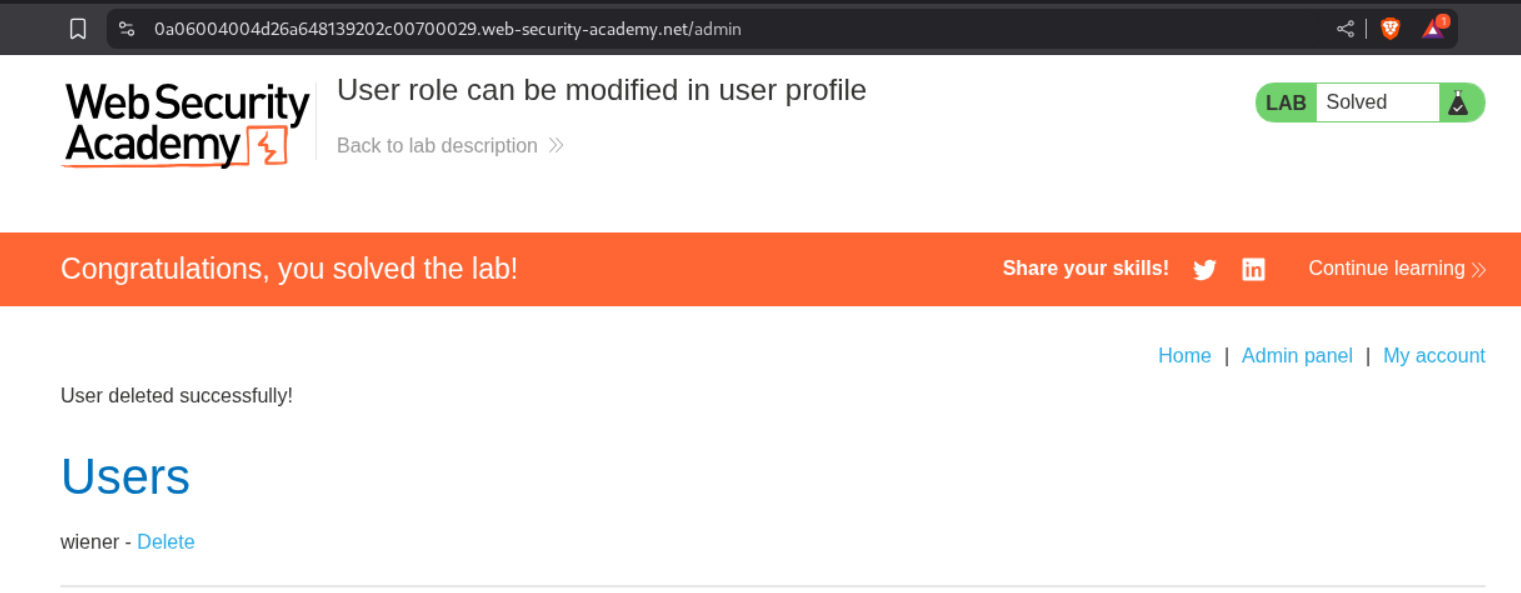The height and width of the screenshot is (593, 1521).
Task: Click the bookmark icon in the address bar
Action: [78, 29]
